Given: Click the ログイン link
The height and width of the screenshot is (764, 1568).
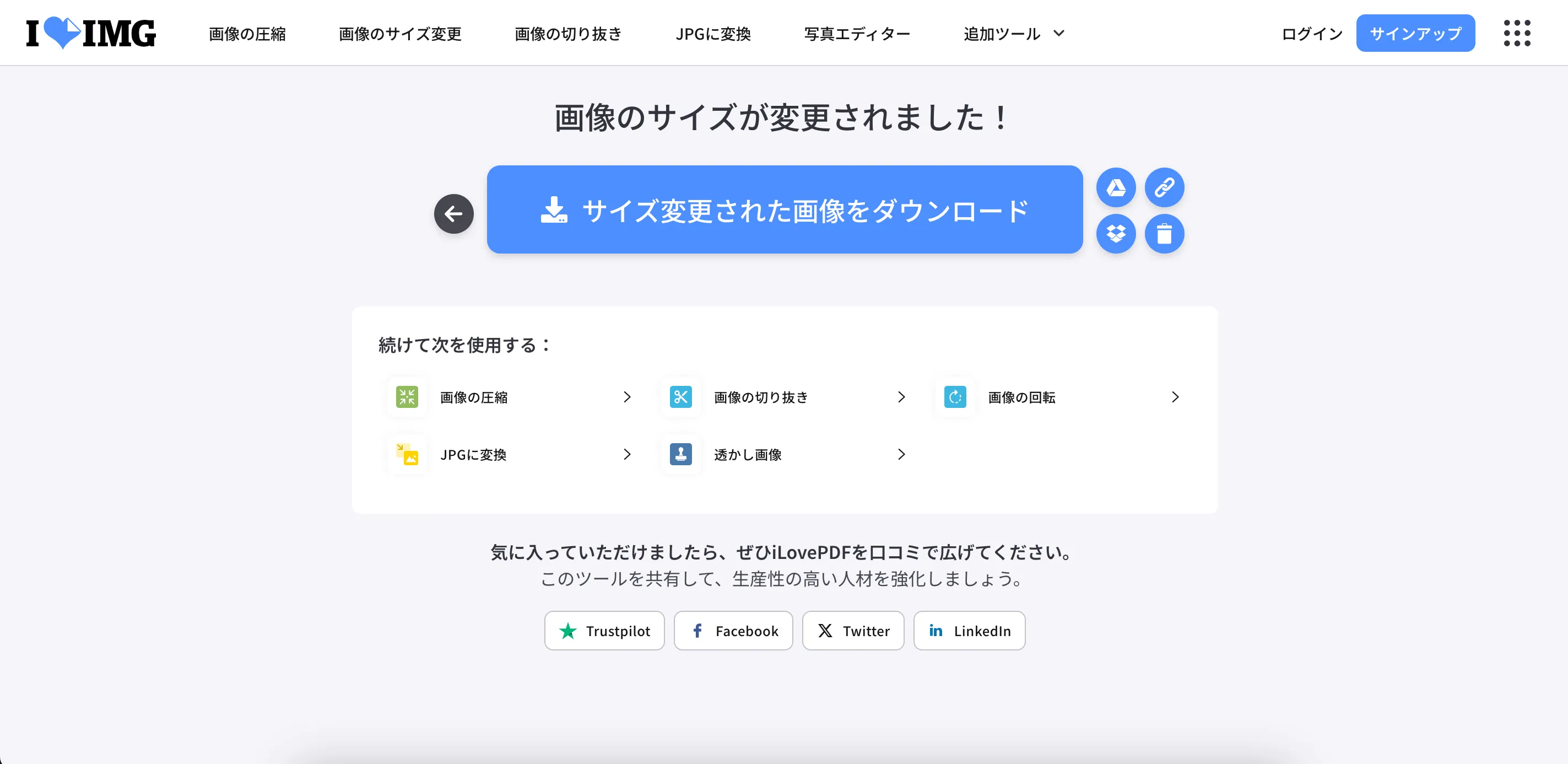Looking at the screenshot, I should pos(1312,34).
